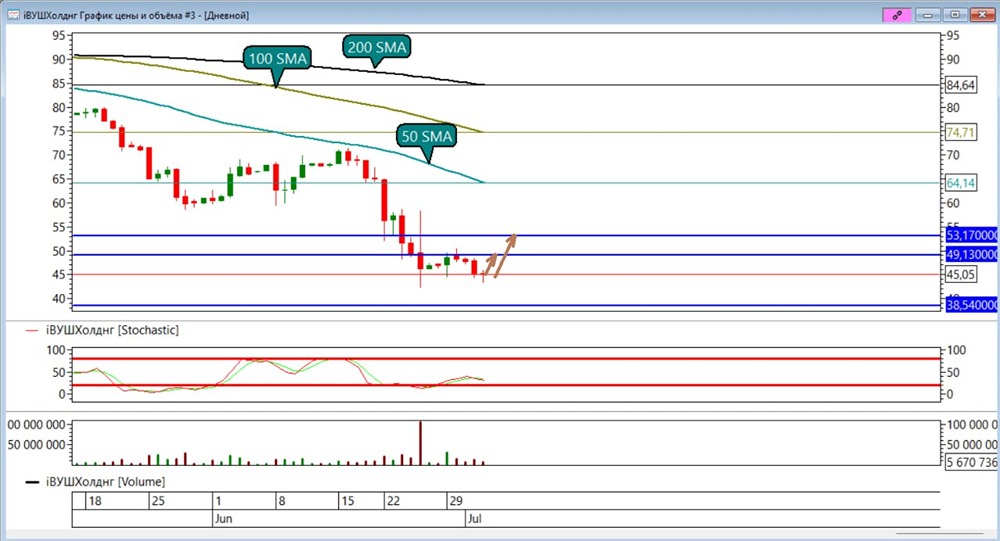Click date 1 on the time axis
The image size is (1000, 541).
click(x=218, y=501)
